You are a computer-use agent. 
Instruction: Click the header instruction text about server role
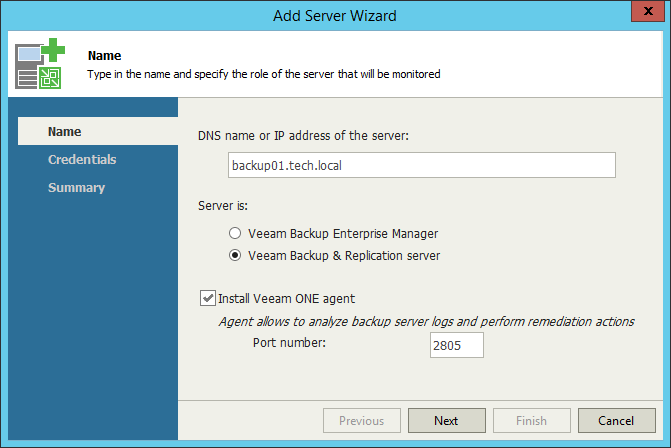click(264, 74)
